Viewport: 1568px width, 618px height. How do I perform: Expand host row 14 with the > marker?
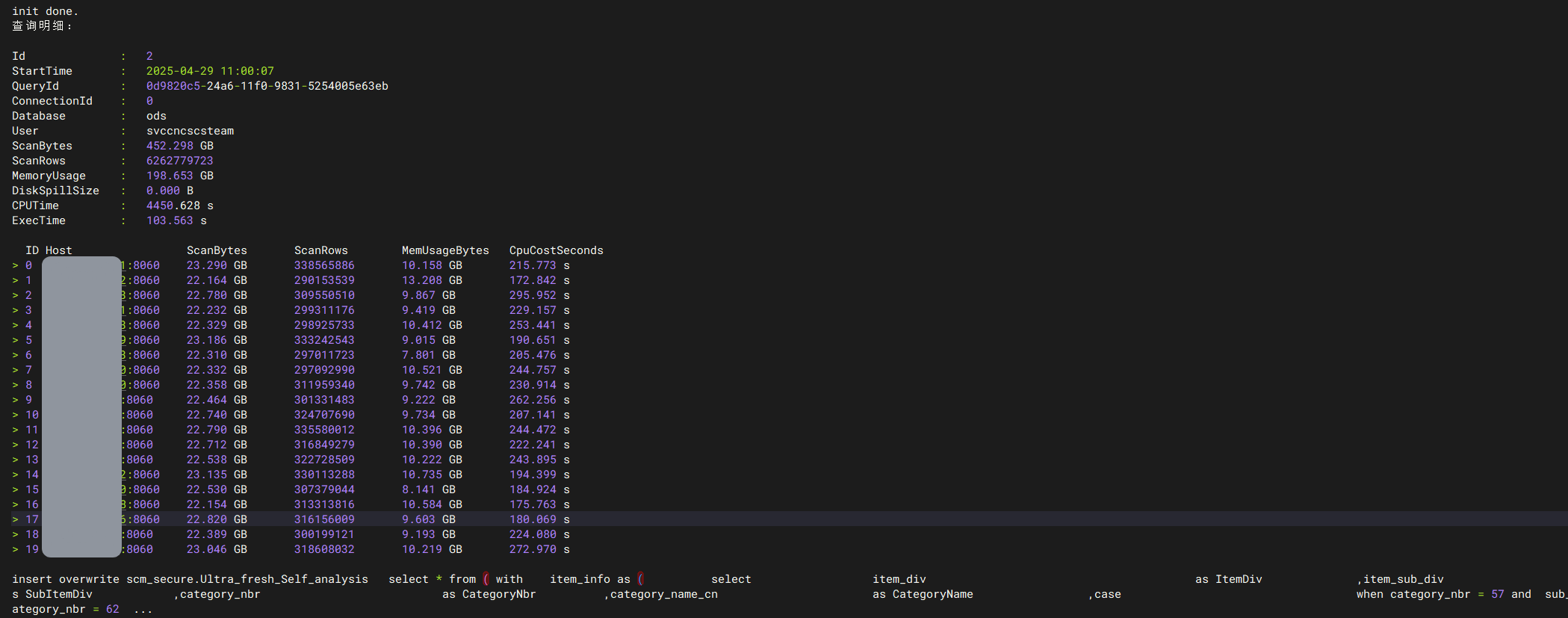(15, 475)
